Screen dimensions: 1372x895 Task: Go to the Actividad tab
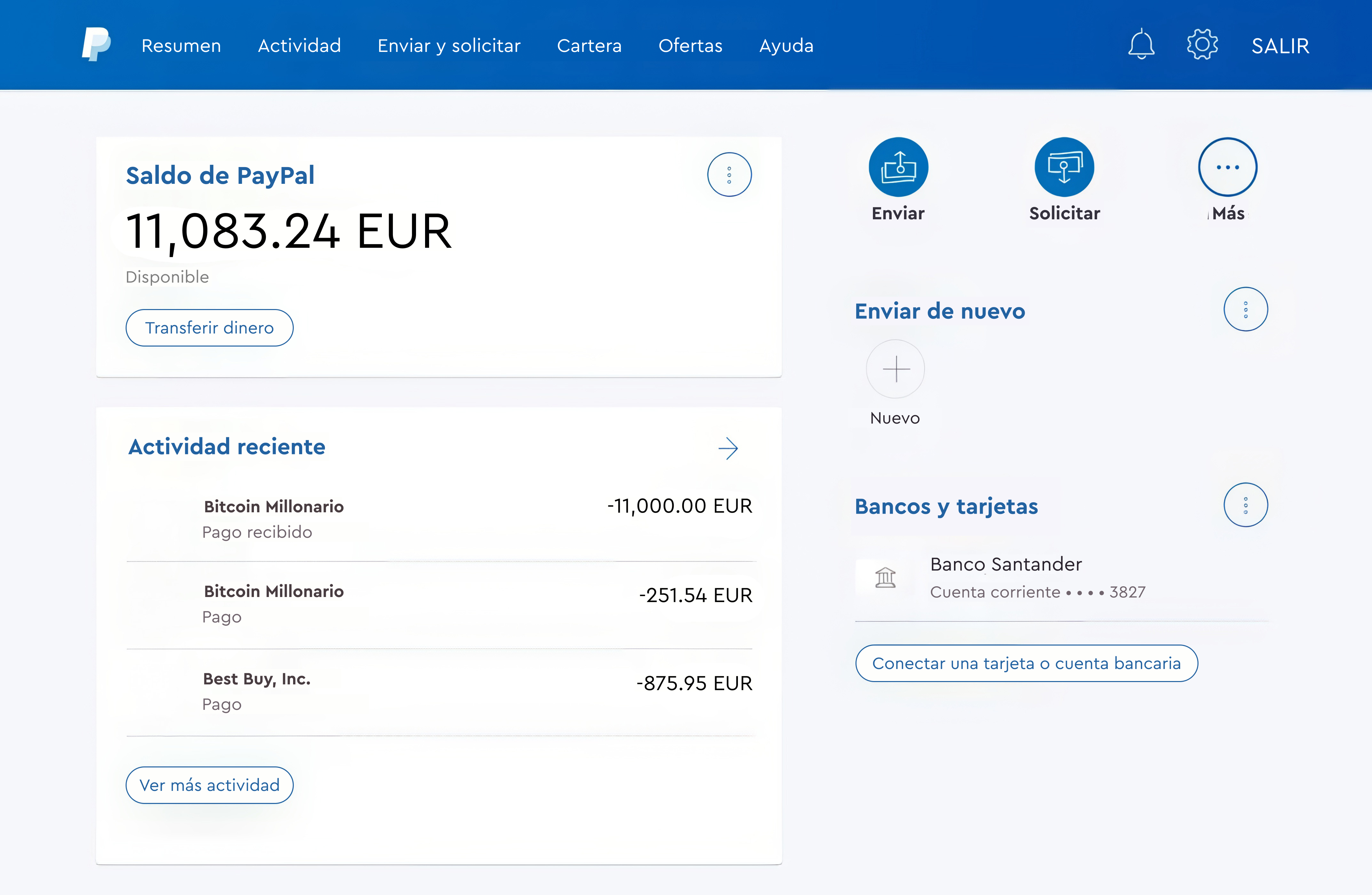(299, 46)
